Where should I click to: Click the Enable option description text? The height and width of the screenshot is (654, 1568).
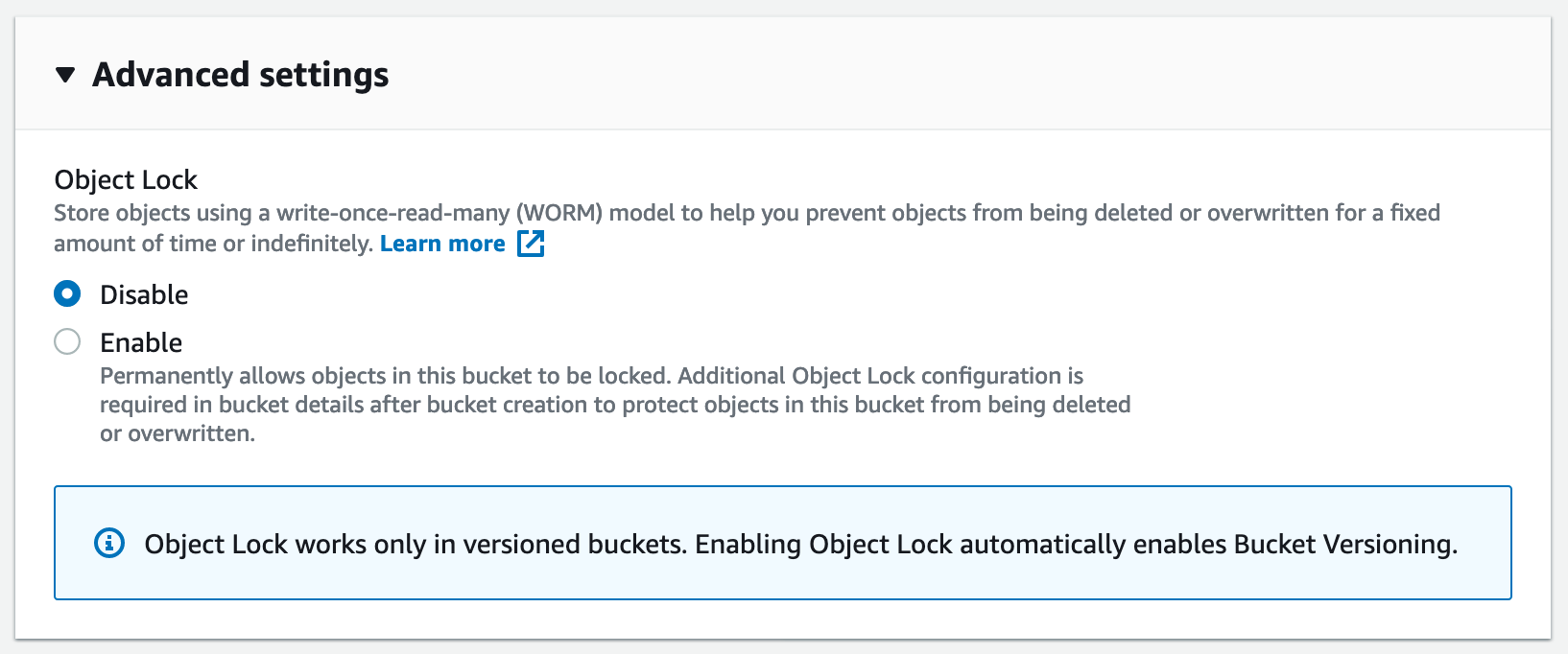coord(614,404)
